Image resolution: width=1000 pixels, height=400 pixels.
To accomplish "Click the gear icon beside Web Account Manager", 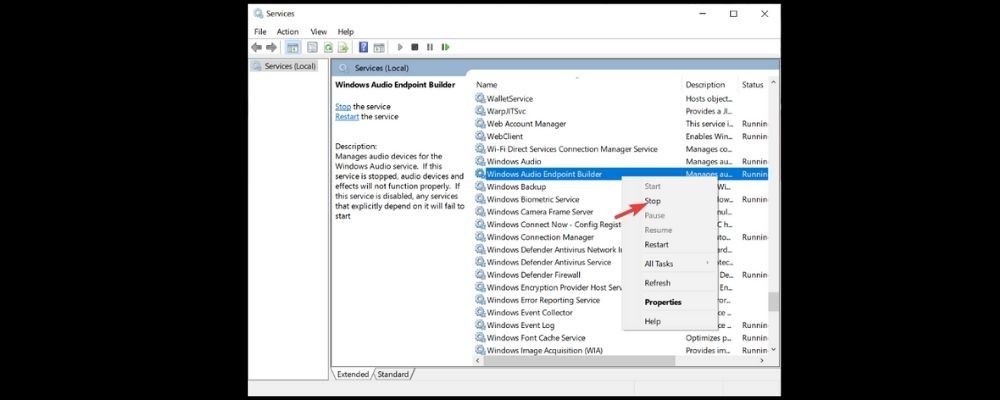I will 480,124.
